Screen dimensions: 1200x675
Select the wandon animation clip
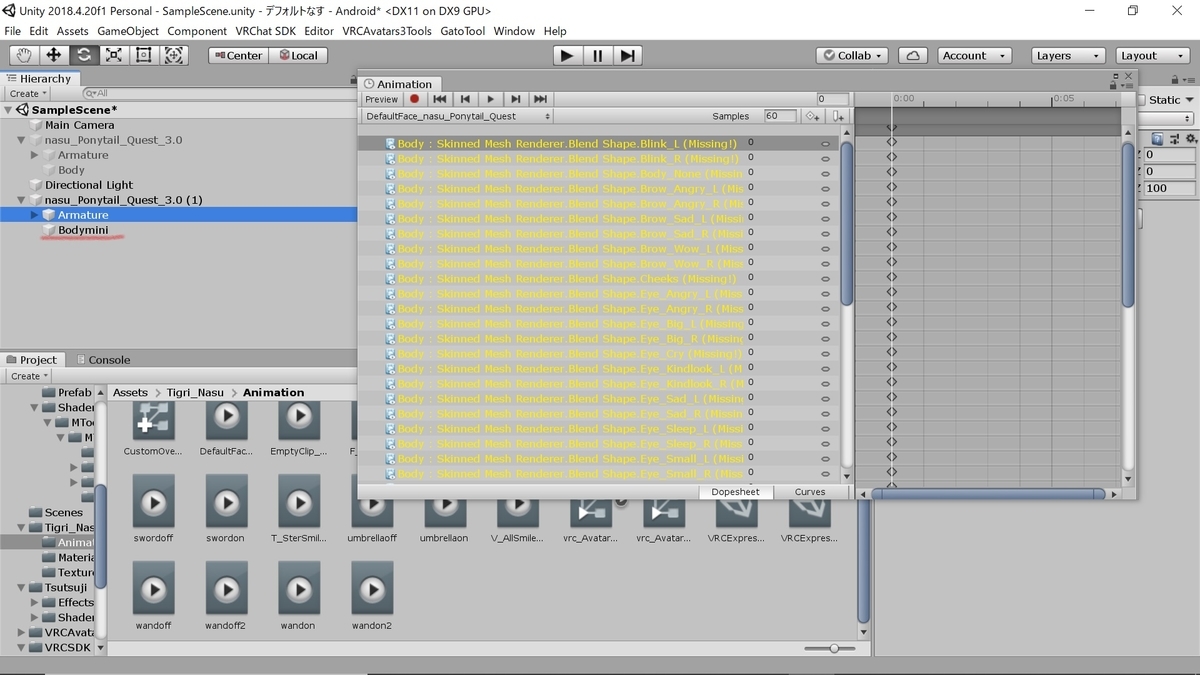298,594
